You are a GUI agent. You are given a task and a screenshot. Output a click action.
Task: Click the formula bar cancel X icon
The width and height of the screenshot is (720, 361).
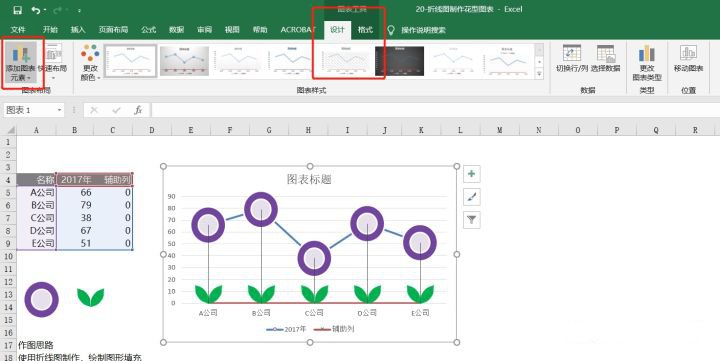[x=94, y=110]
